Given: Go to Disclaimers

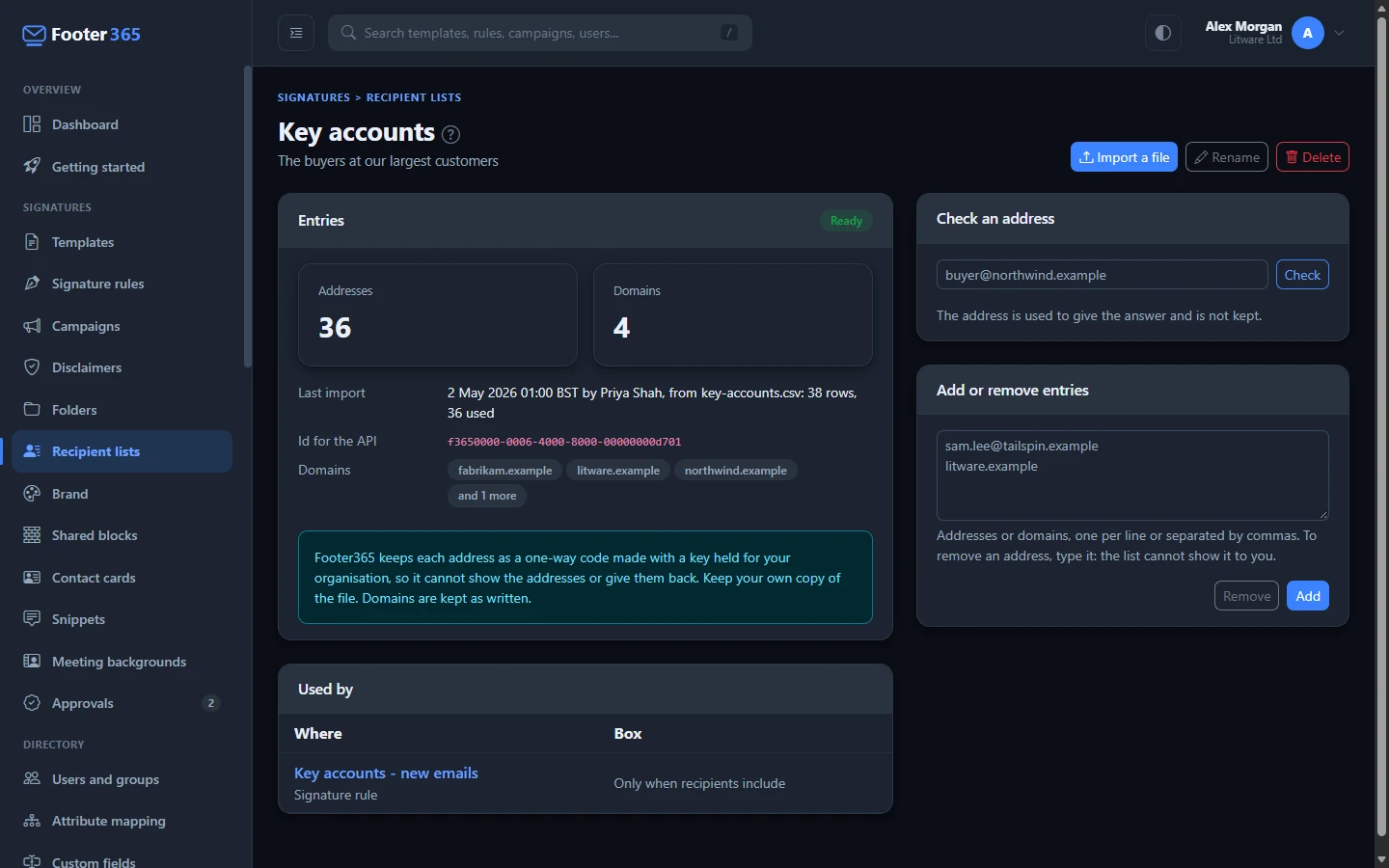Looking at the screenshot, I should point(122,367).
